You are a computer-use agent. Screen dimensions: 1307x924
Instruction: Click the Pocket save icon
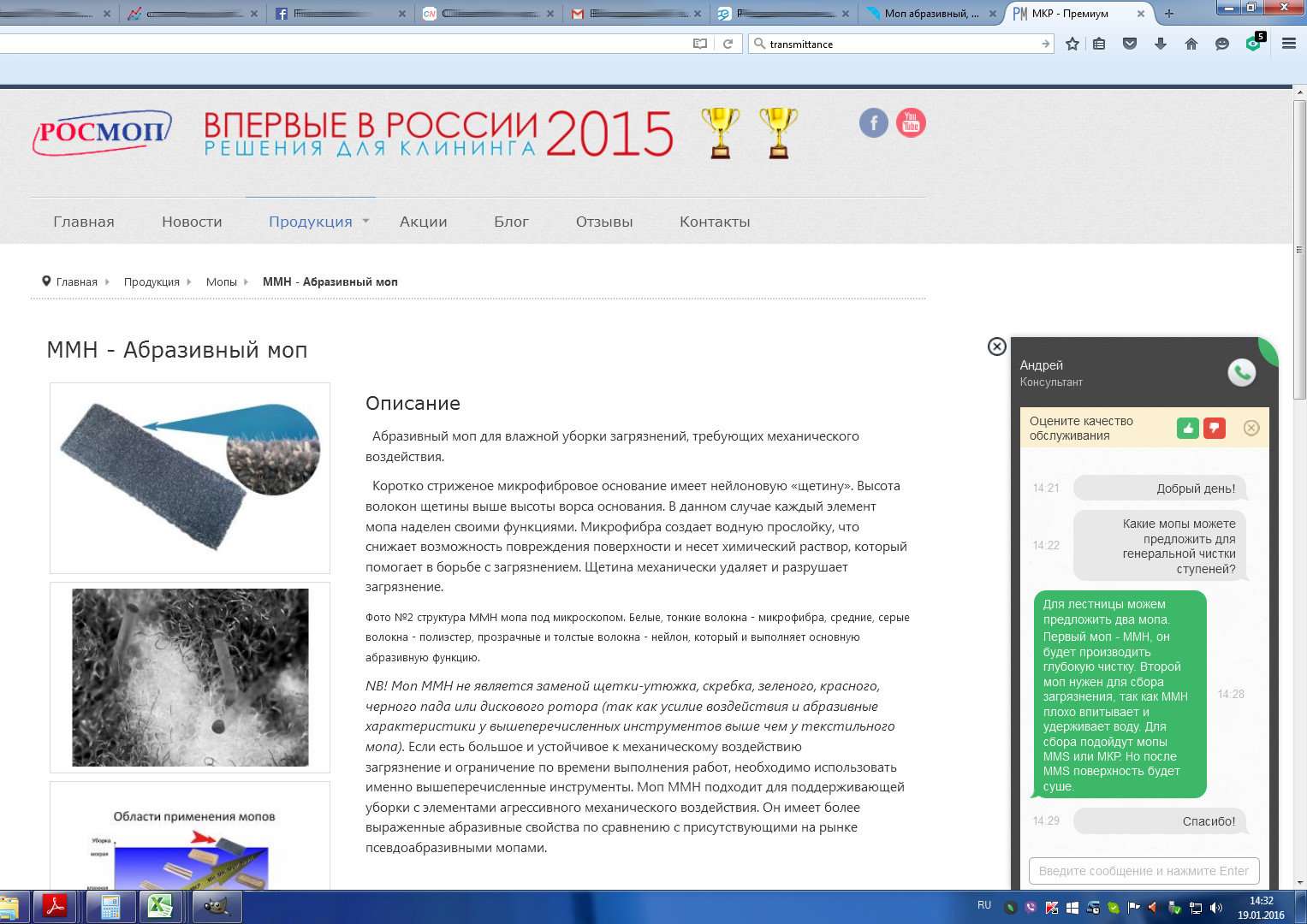(x=1130, y=44)
